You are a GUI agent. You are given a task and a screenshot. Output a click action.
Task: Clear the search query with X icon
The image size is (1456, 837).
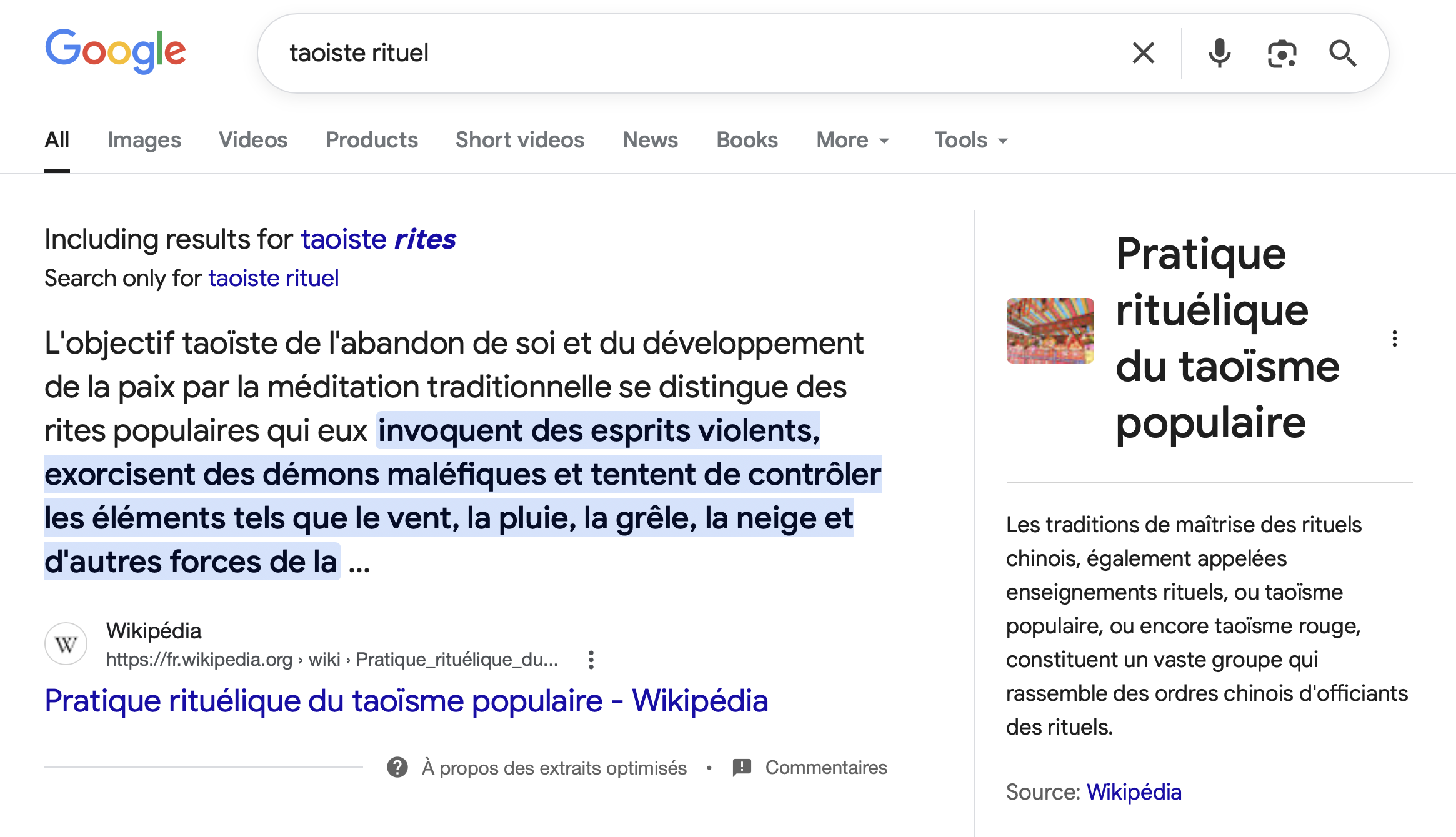point(1143,53)
